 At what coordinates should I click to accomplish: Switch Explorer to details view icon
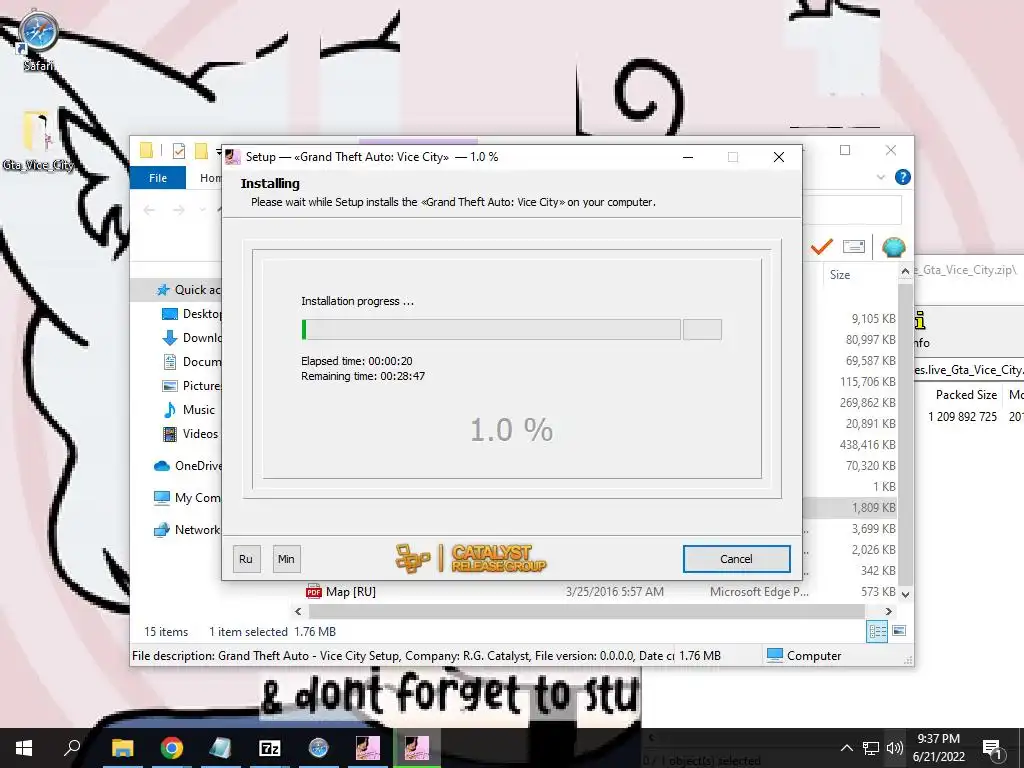[877, 631]
